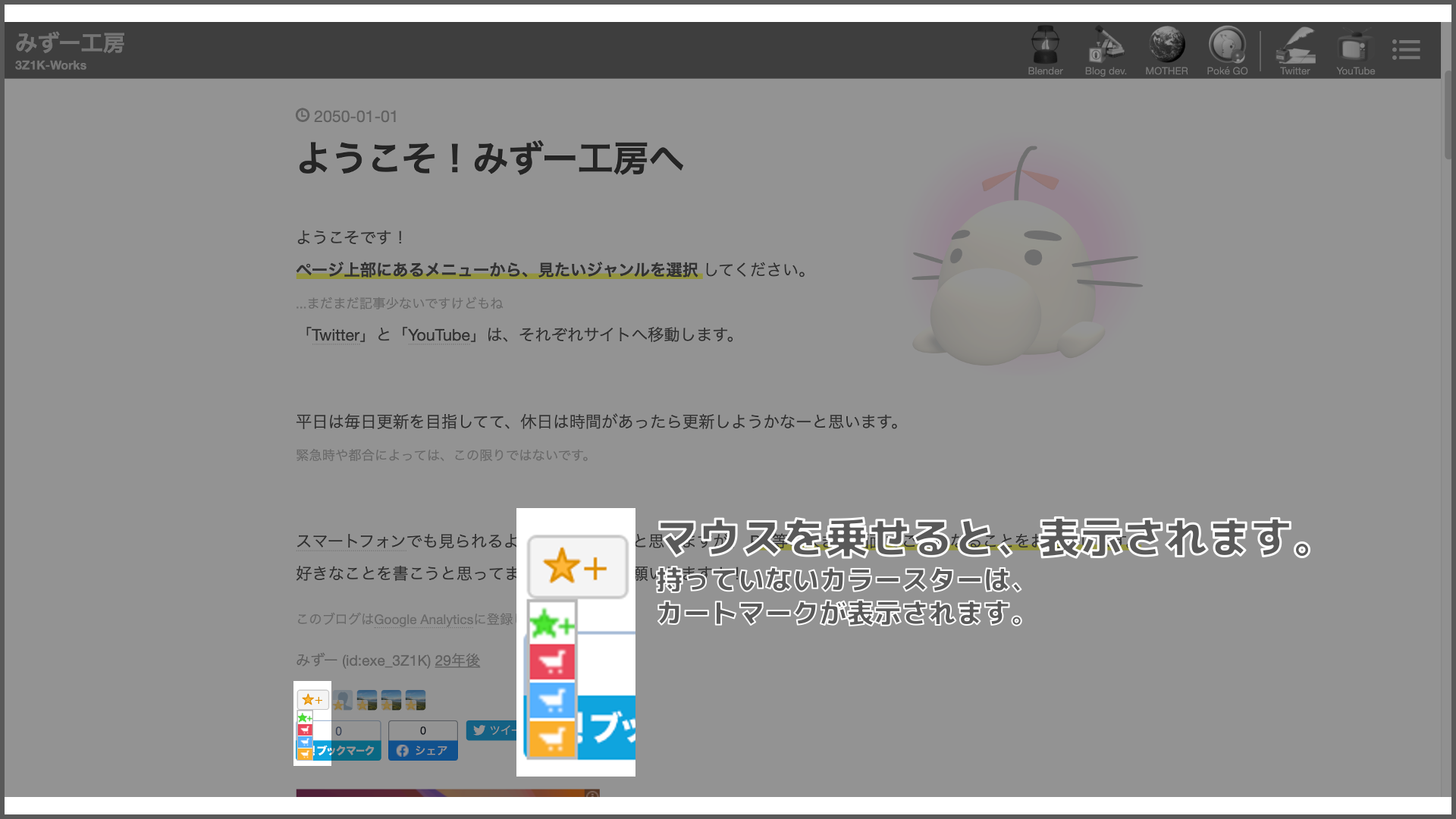Click the 29年後 timestamp link
The height and width of the screenshot is (819, 1456).
[457, 661]
